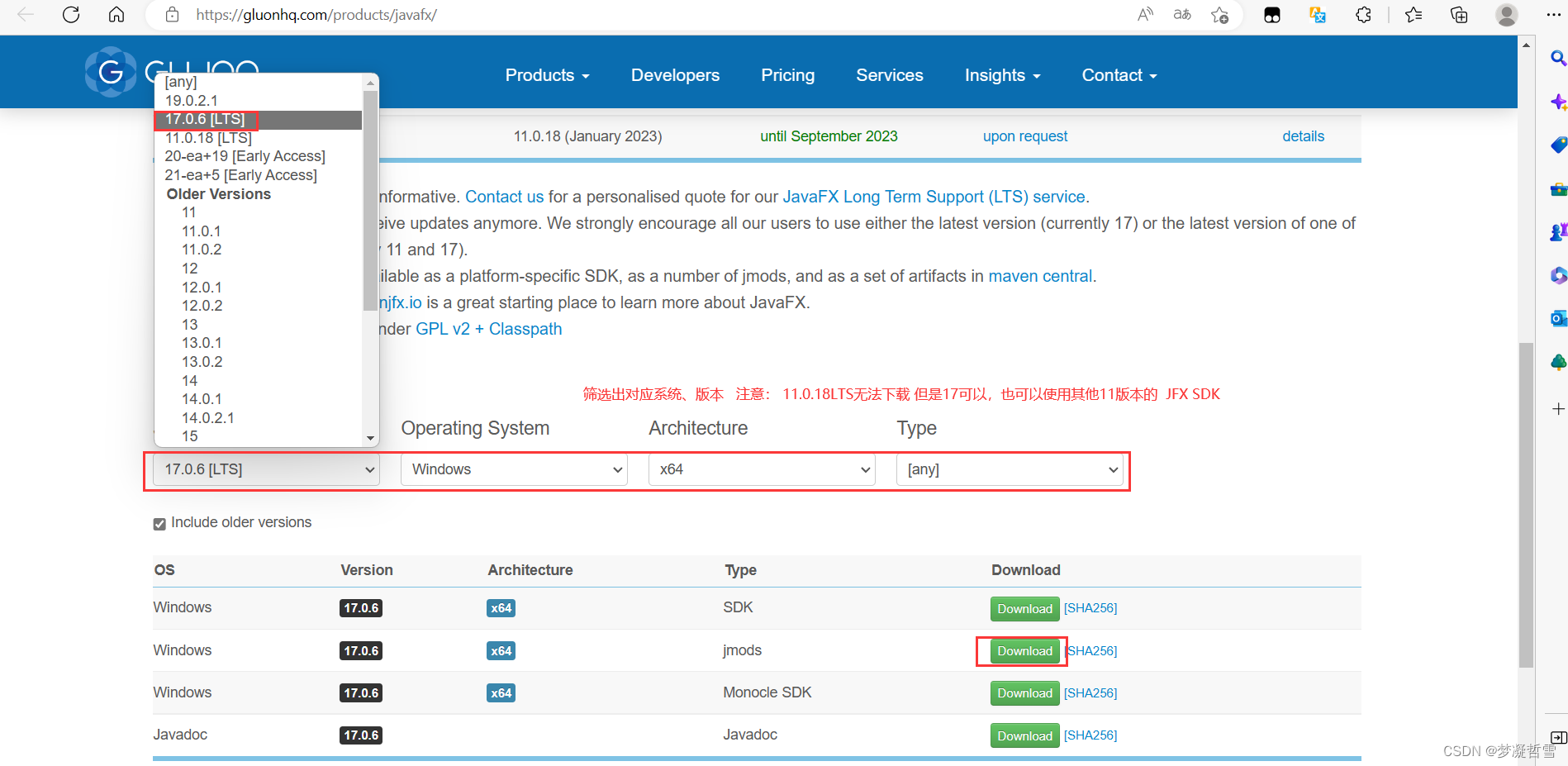Screen dimensions: 1568x766
Task: Click the details link
Action: (1303, 136)
